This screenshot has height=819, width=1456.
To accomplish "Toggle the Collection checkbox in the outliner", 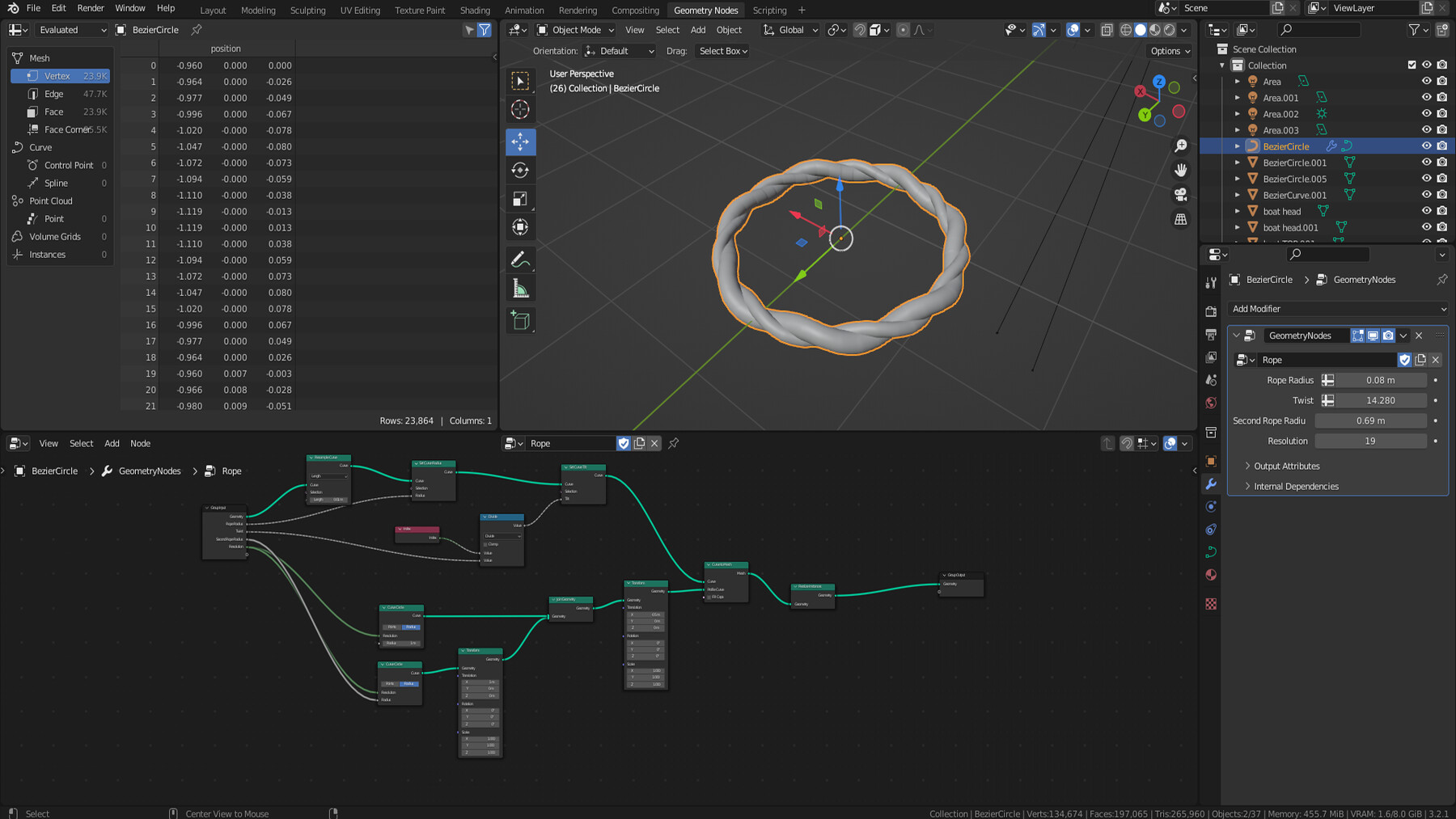I will pos(1411,65).
